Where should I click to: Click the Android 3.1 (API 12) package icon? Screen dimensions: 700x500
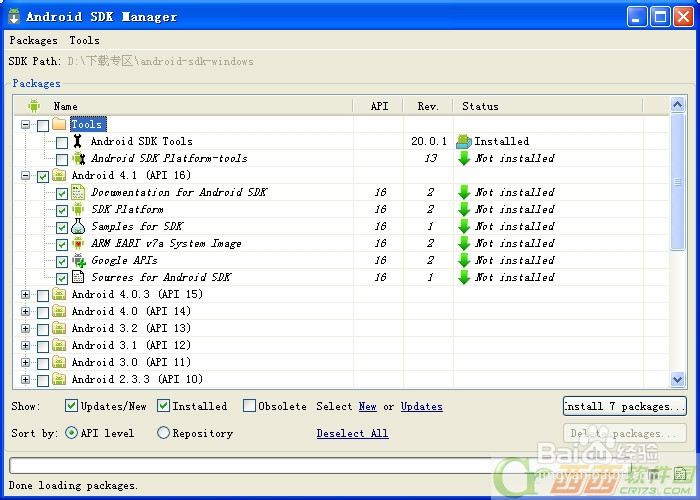tap(59, 345)
